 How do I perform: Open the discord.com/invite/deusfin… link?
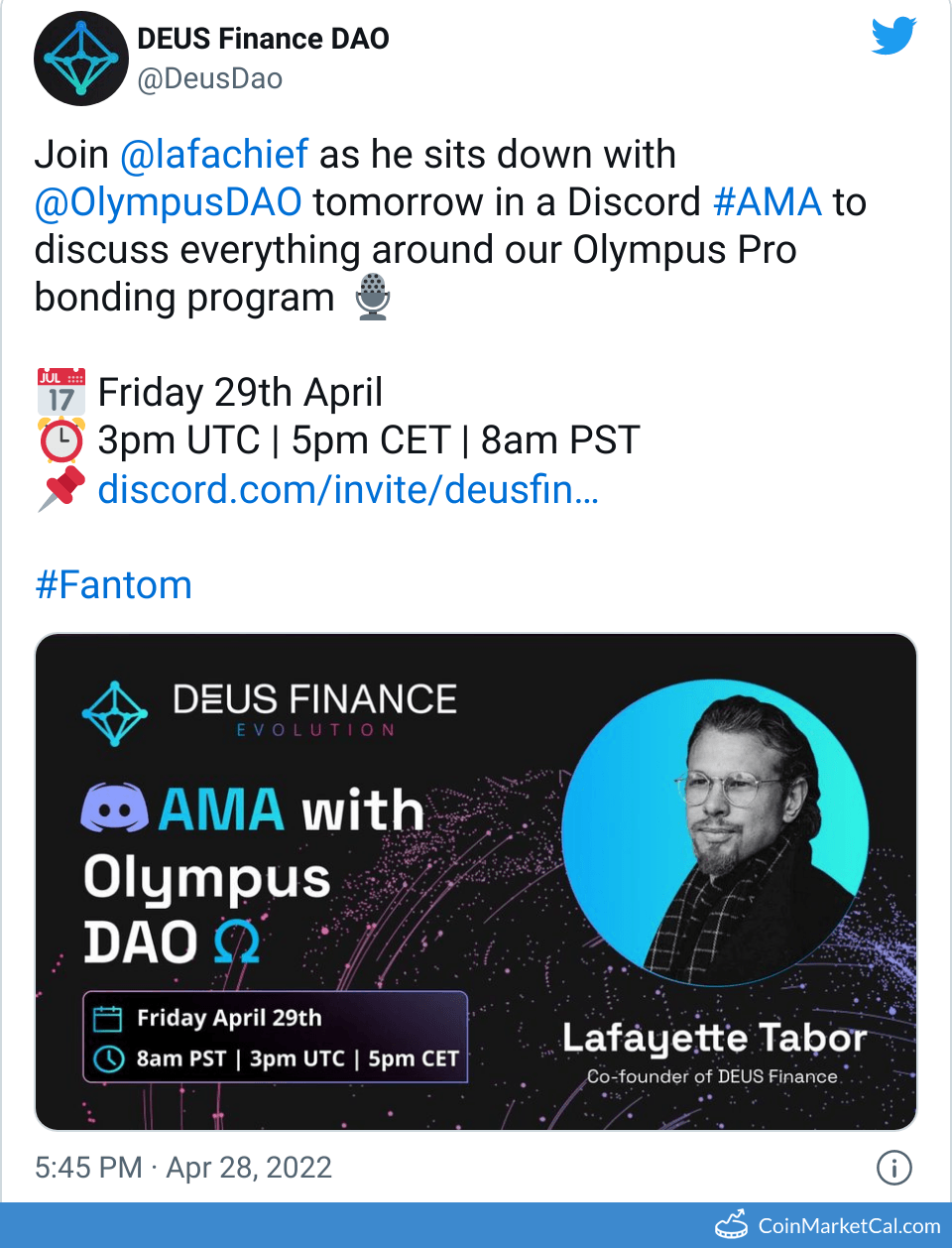[348, 489]
